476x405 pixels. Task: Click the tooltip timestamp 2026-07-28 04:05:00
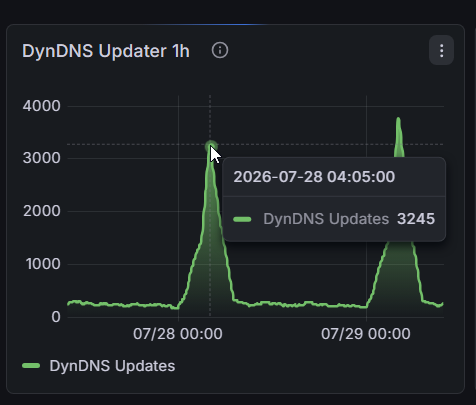pos(314,177)
